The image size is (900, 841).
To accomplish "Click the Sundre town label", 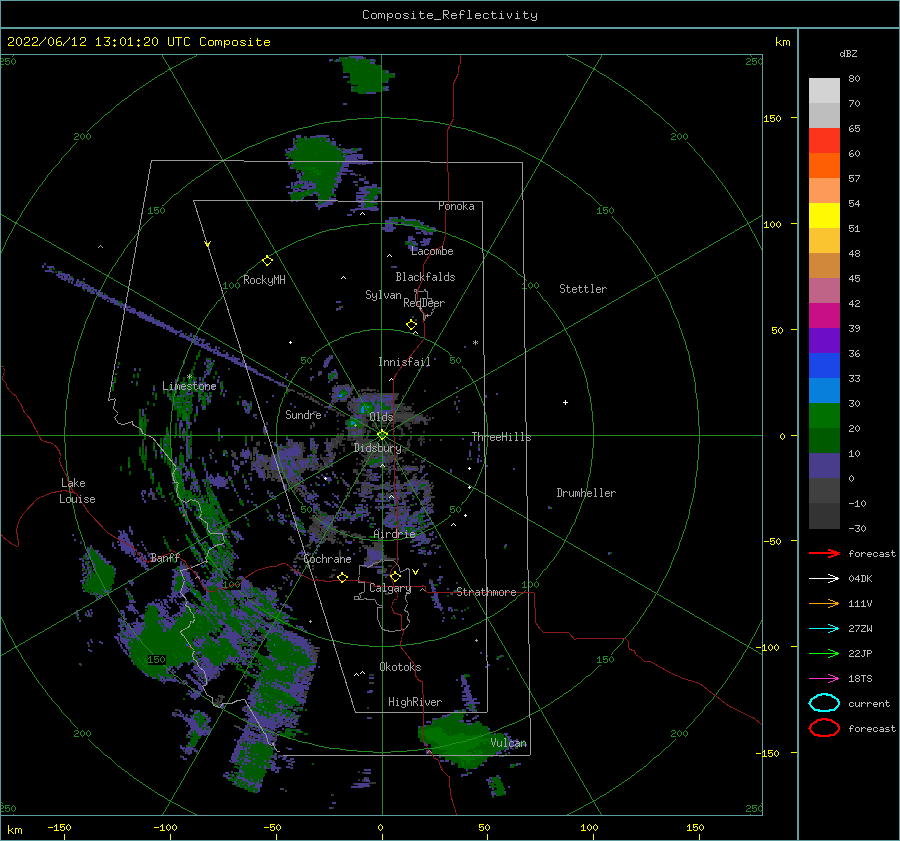I will click(303, 415).
